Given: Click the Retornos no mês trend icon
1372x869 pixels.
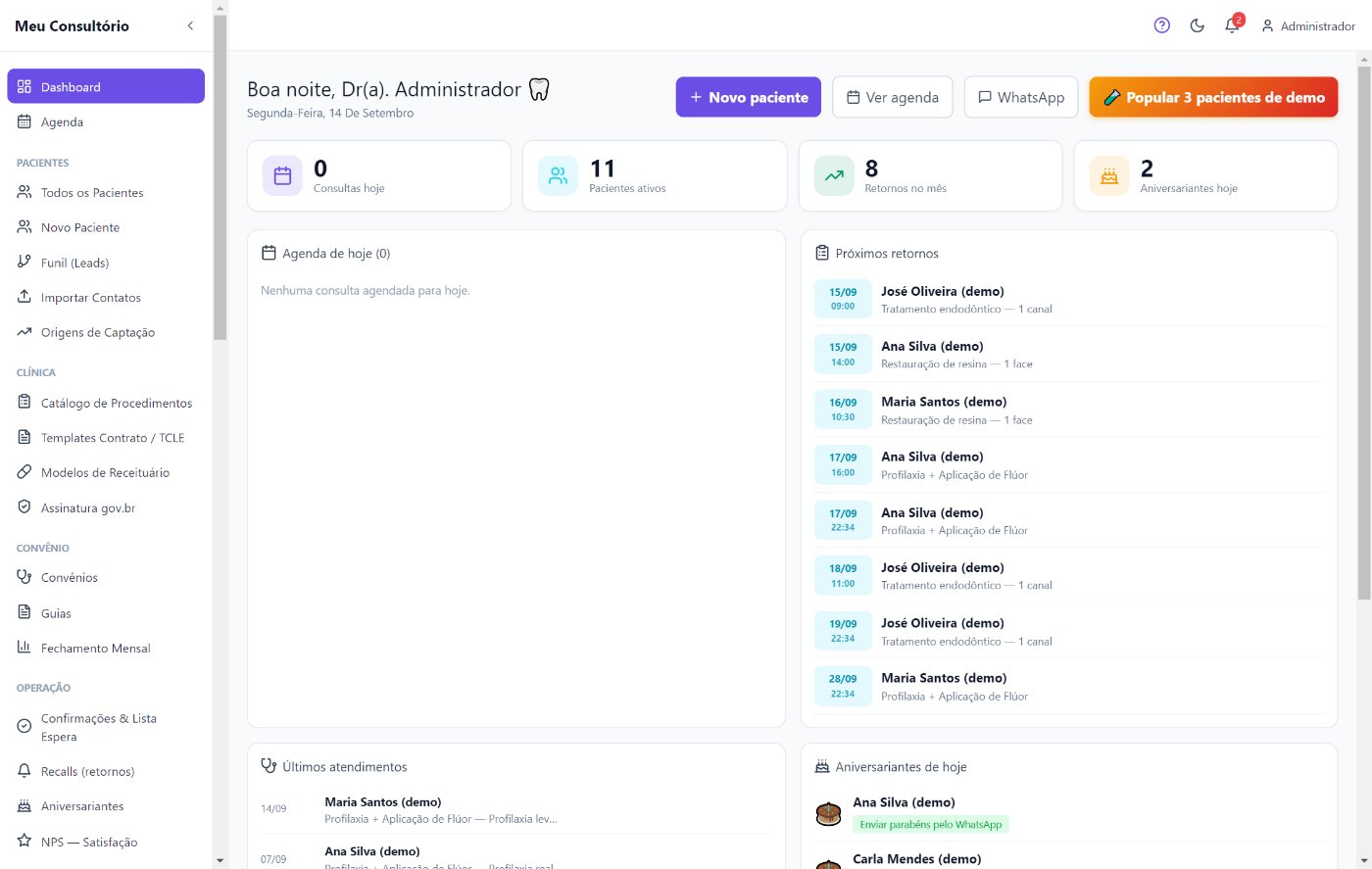Looking at the screenshot, I should pyautogui.click(x=834, y=176).
